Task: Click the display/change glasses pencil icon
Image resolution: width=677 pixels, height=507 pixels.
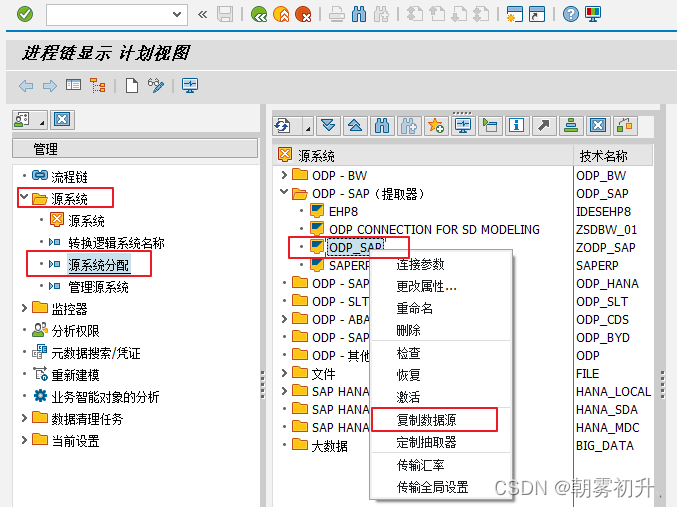Action: pyautogui.click(x=156, y=86)
